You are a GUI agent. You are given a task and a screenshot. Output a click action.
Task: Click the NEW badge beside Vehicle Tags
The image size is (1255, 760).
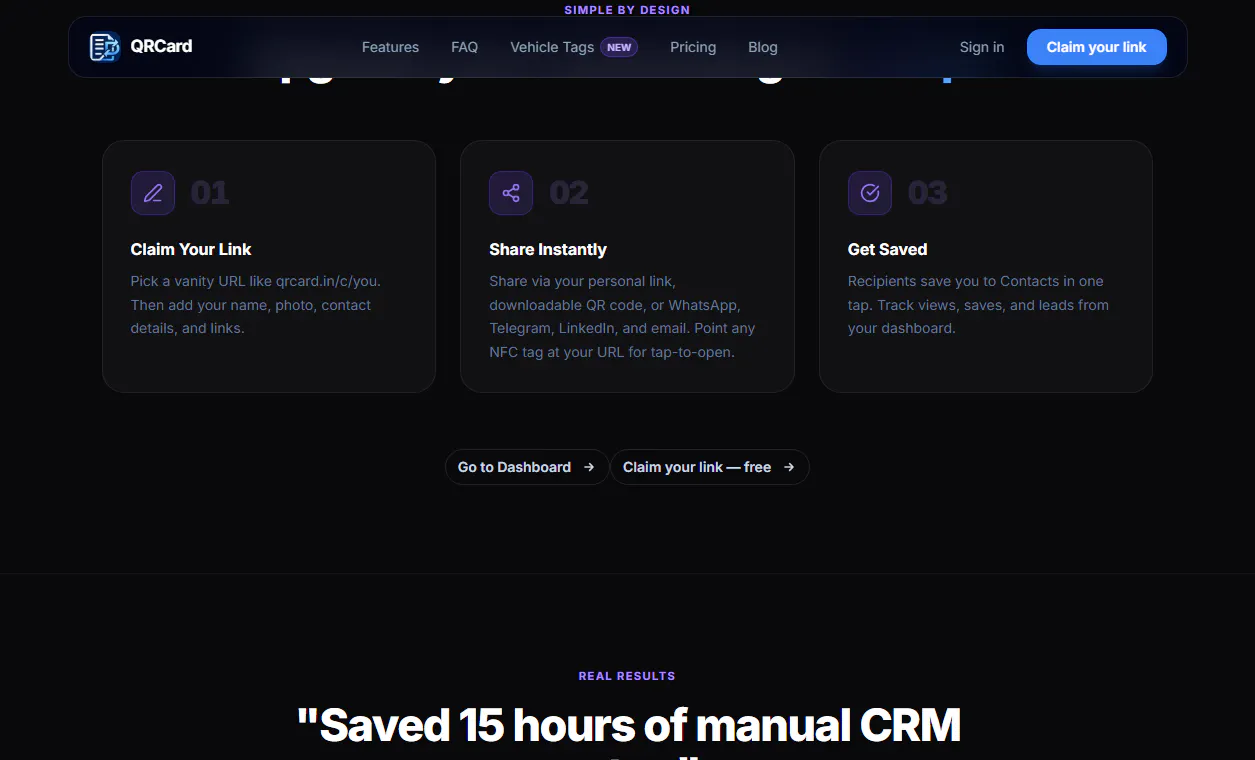pos(619,47)
